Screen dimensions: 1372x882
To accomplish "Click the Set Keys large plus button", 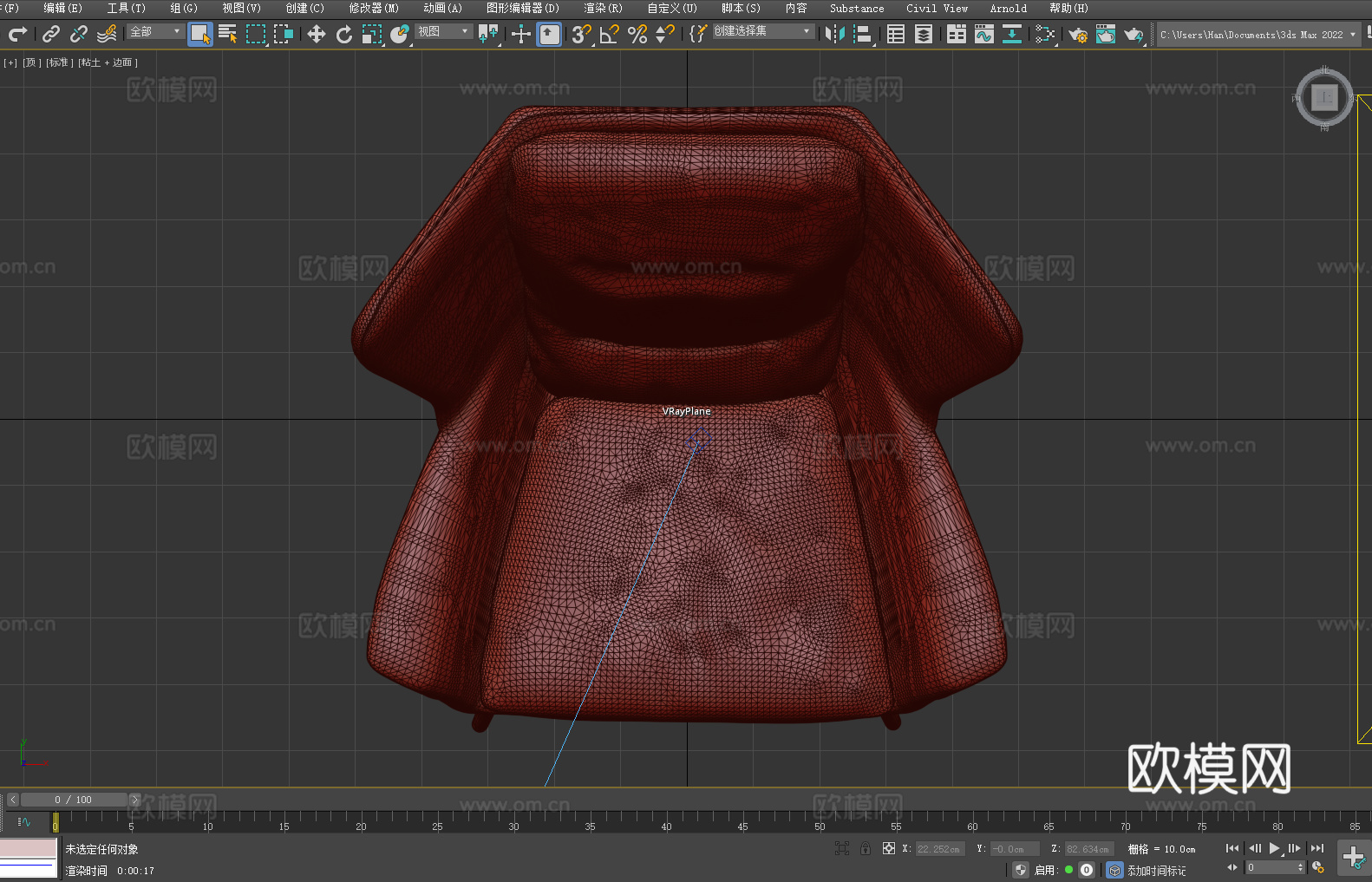I will click(1354, 858).
